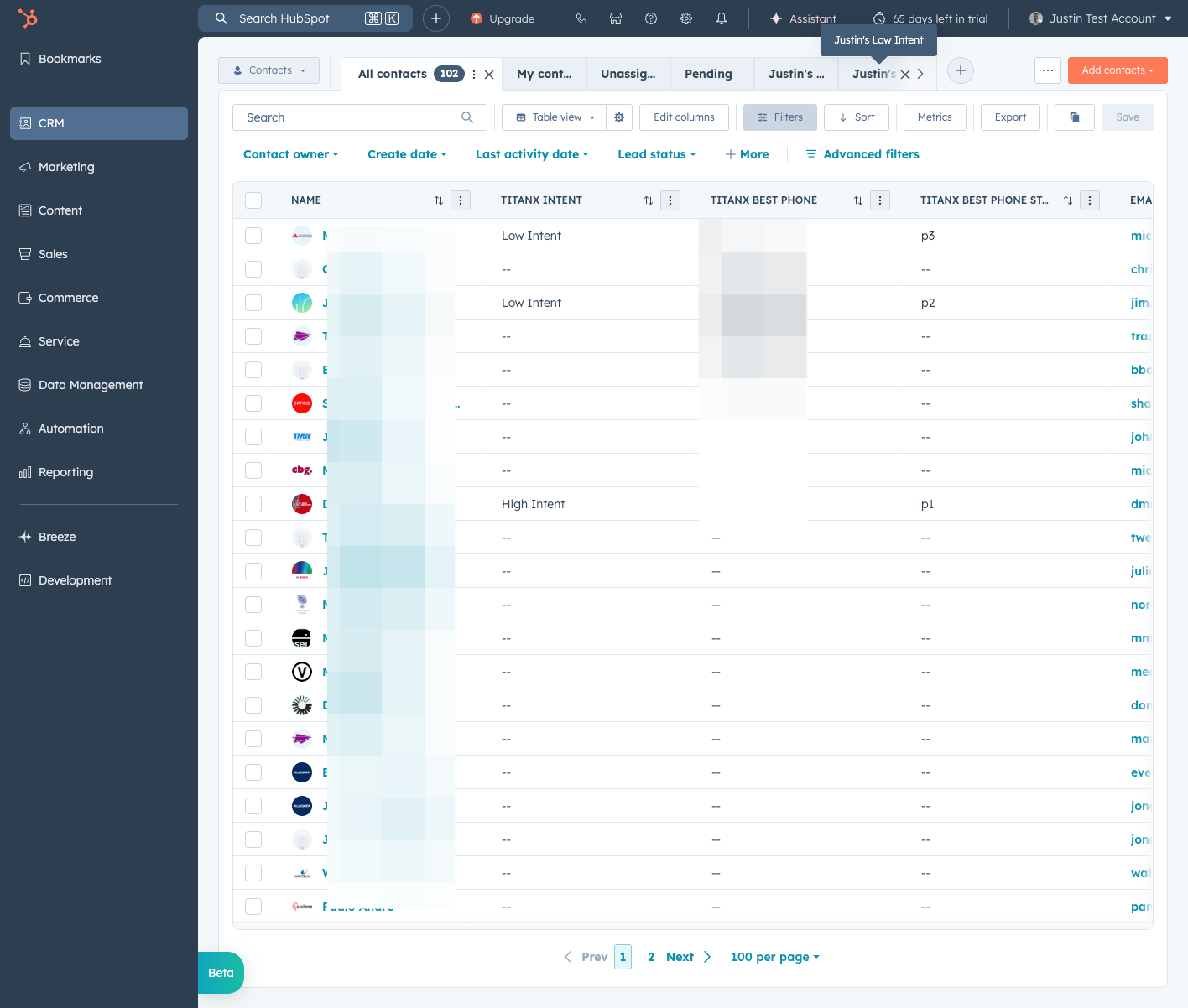Open the CRM sidebar menu
This screenshot has height=1008, width=1188.
(99, 123)
